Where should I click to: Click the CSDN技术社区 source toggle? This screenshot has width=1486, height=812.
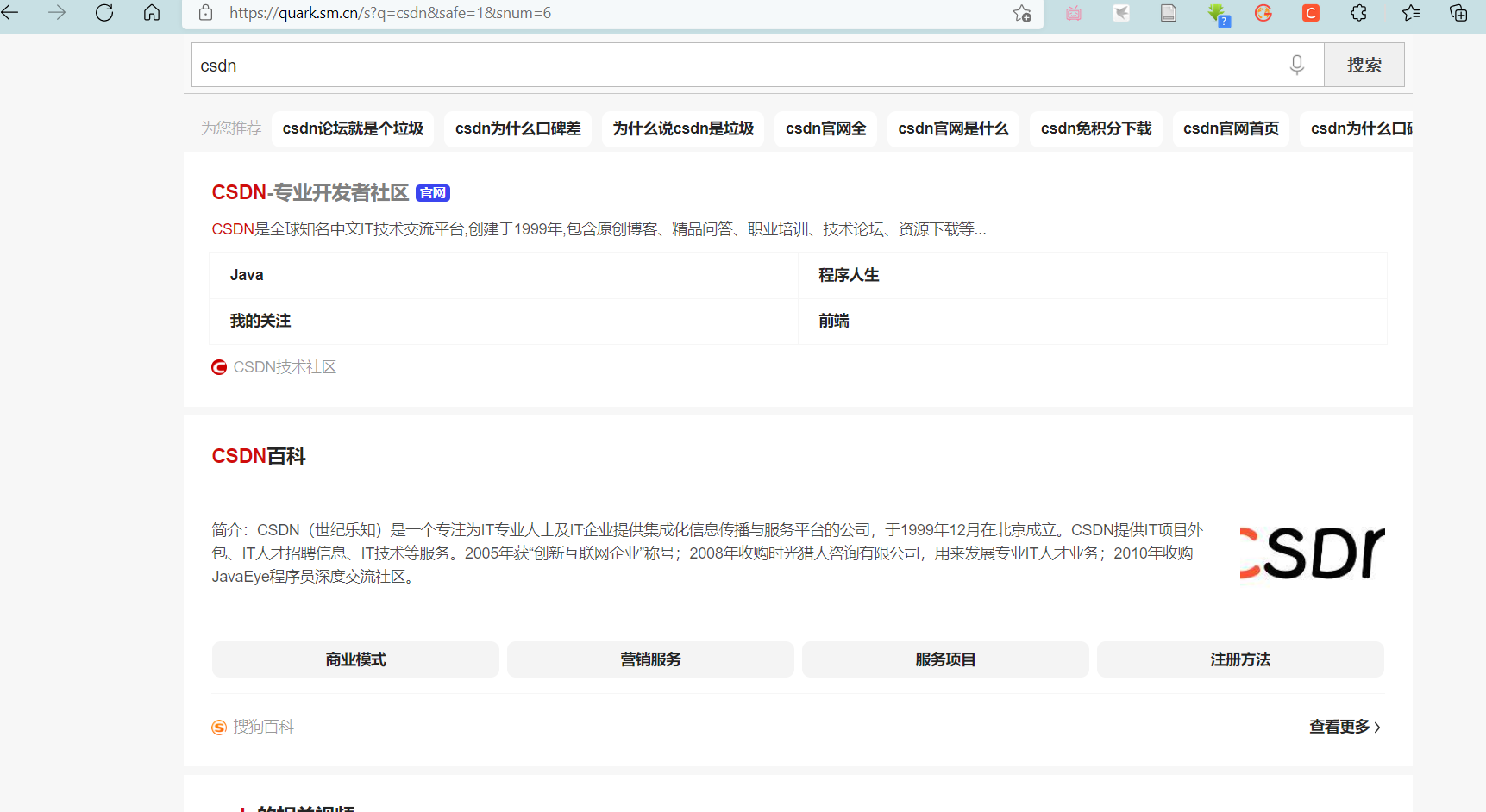coord(273,366)
